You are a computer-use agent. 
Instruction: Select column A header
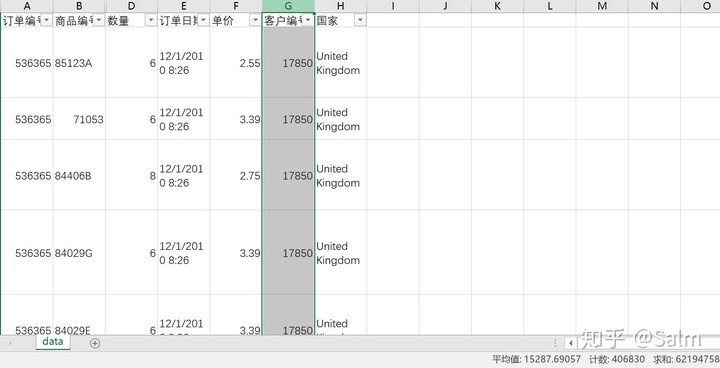27,6
